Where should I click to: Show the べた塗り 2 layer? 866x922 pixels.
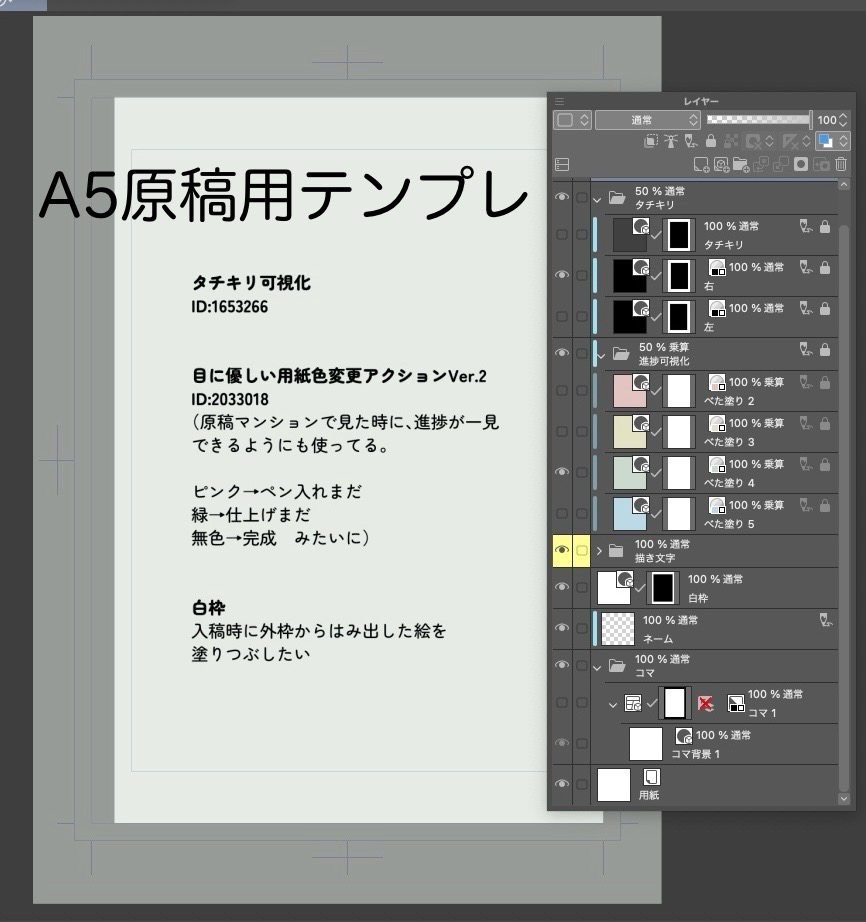(x=562, y=390)
